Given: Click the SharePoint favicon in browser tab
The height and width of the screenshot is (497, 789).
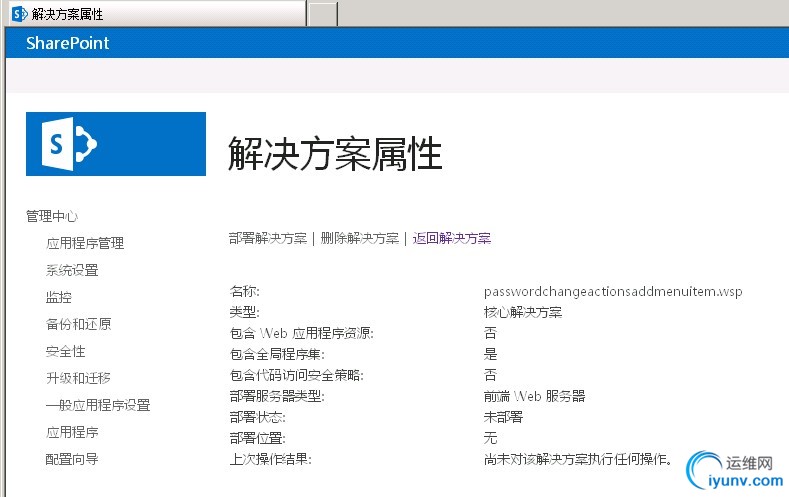Looking at the screenshot, I should 19,14.
